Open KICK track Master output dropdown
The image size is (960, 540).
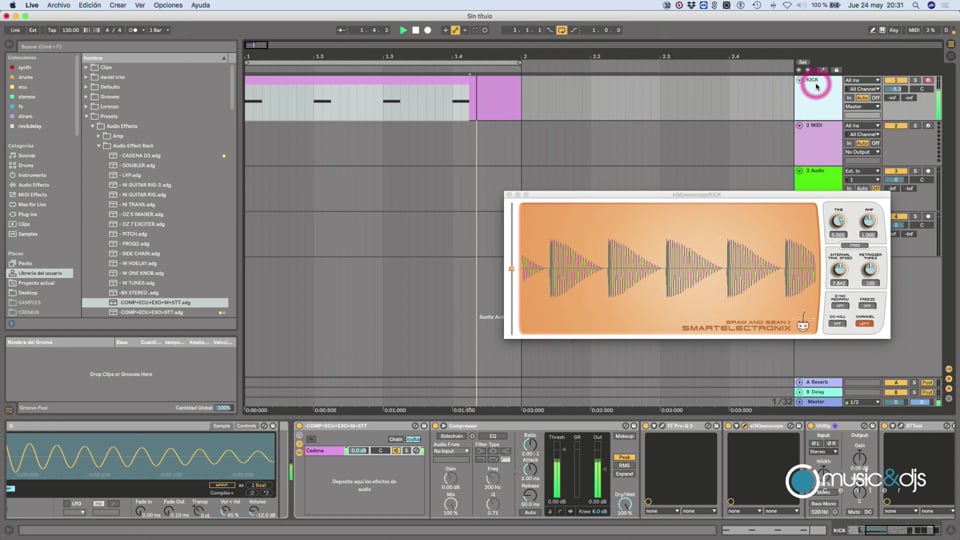pyautogui.click(x=862, y=107)
